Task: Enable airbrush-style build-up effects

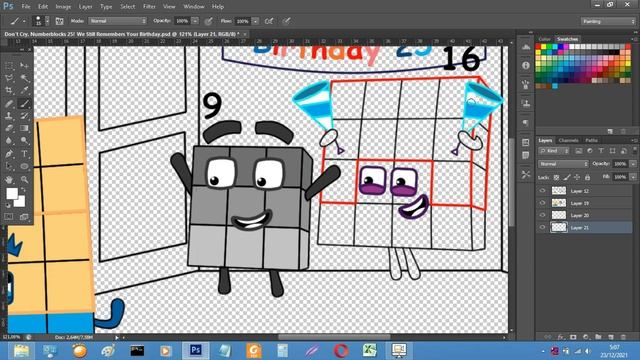Action: [269, 21]
